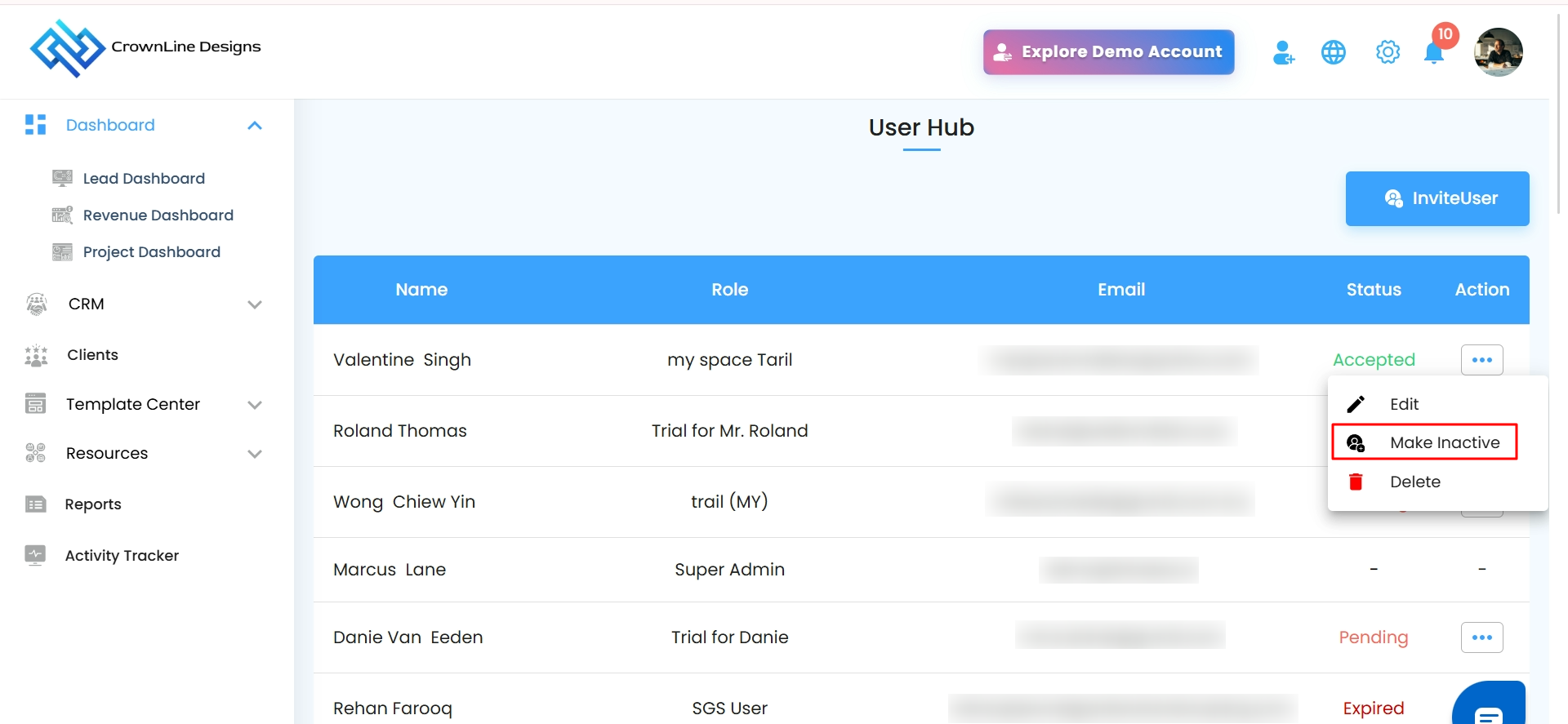Open the settings gear icon
This screenshot has height=724, width=1568.
[x=1388, y=52]
